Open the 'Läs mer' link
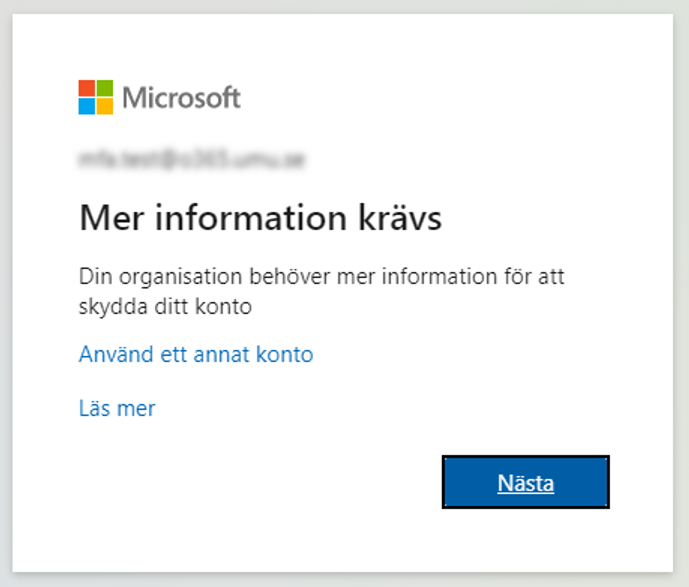 (117, 408)
